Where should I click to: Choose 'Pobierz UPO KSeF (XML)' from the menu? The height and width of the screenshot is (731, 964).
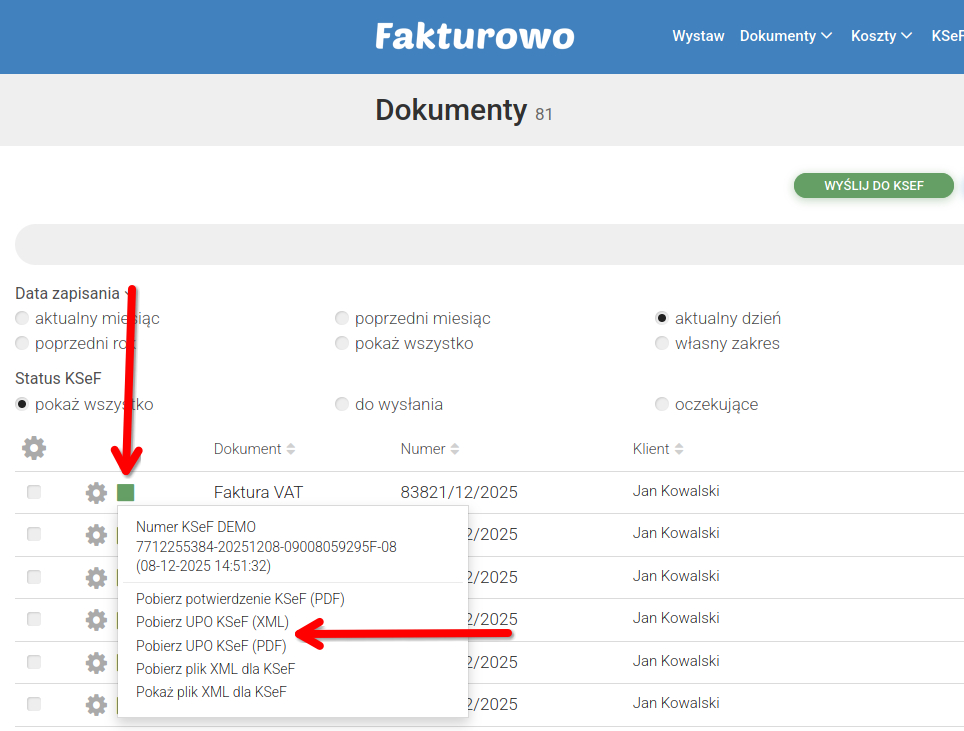point(210,620)
